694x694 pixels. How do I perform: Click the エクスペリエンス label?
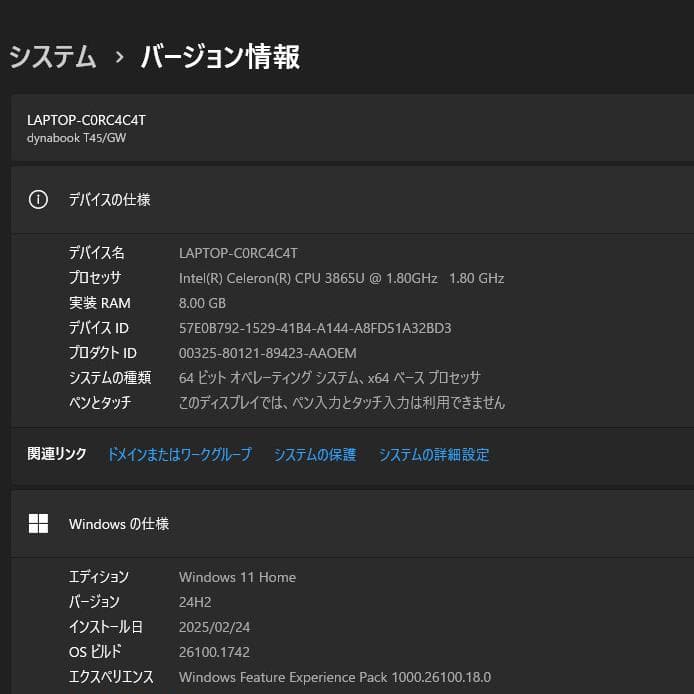point(111,676)
